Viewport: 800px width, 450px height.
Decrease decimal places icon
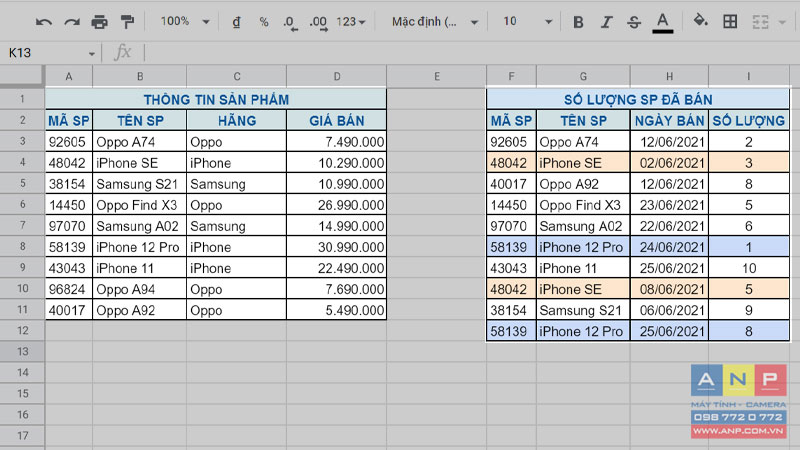(290, 22)
